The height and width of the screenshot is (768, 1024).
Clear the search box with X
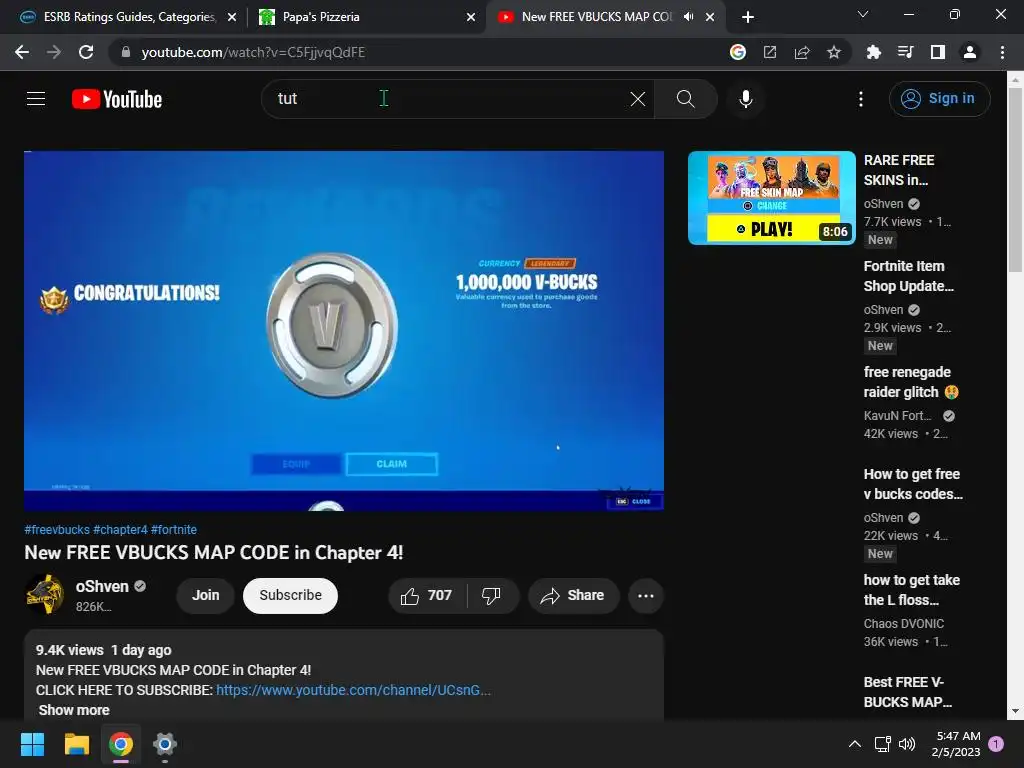(637, 99)
